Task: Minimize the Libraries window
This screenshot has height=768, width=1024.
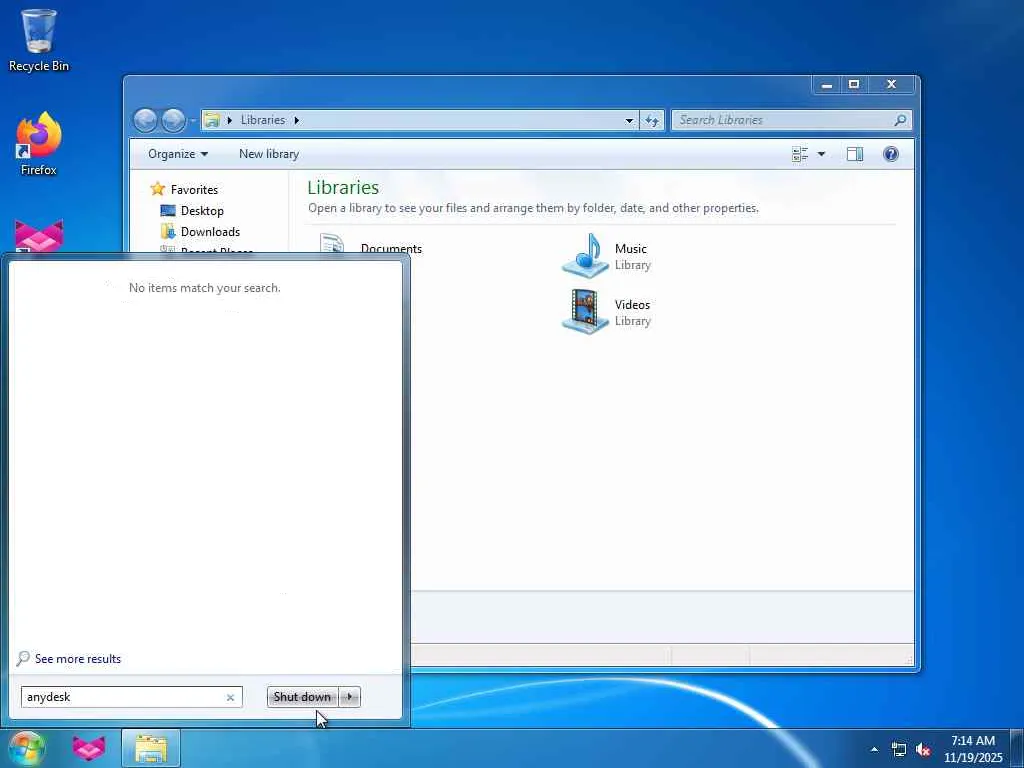Action: (827, 85)
